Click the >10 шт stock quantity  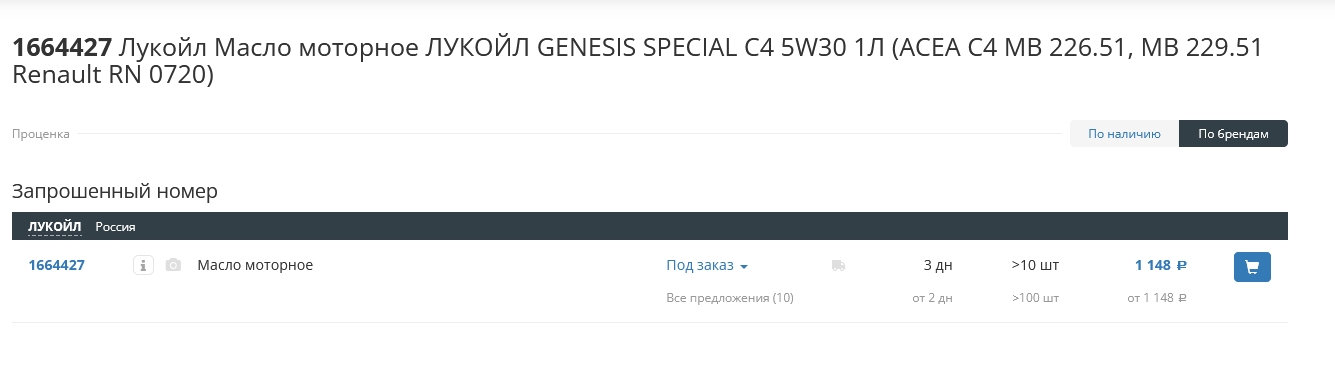1035,265
